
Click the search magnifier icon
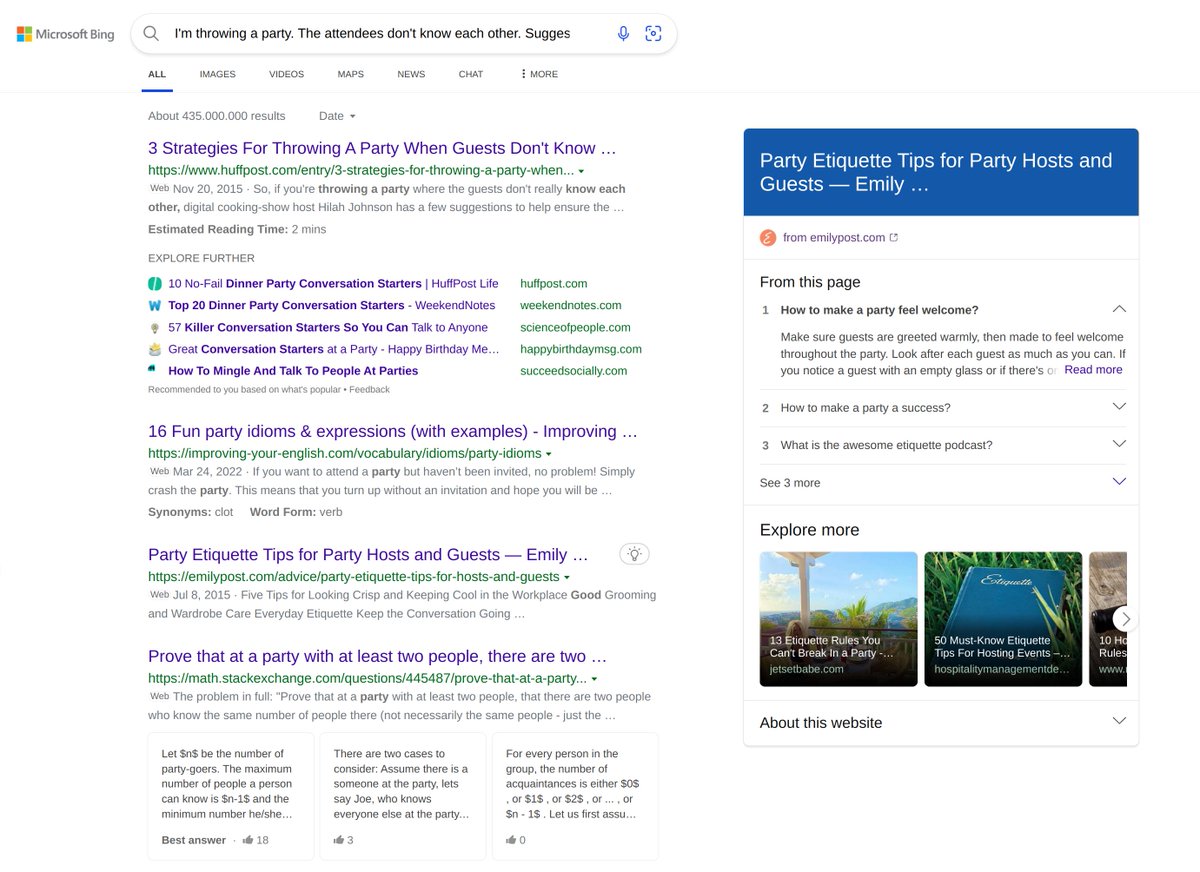(151, 33)
